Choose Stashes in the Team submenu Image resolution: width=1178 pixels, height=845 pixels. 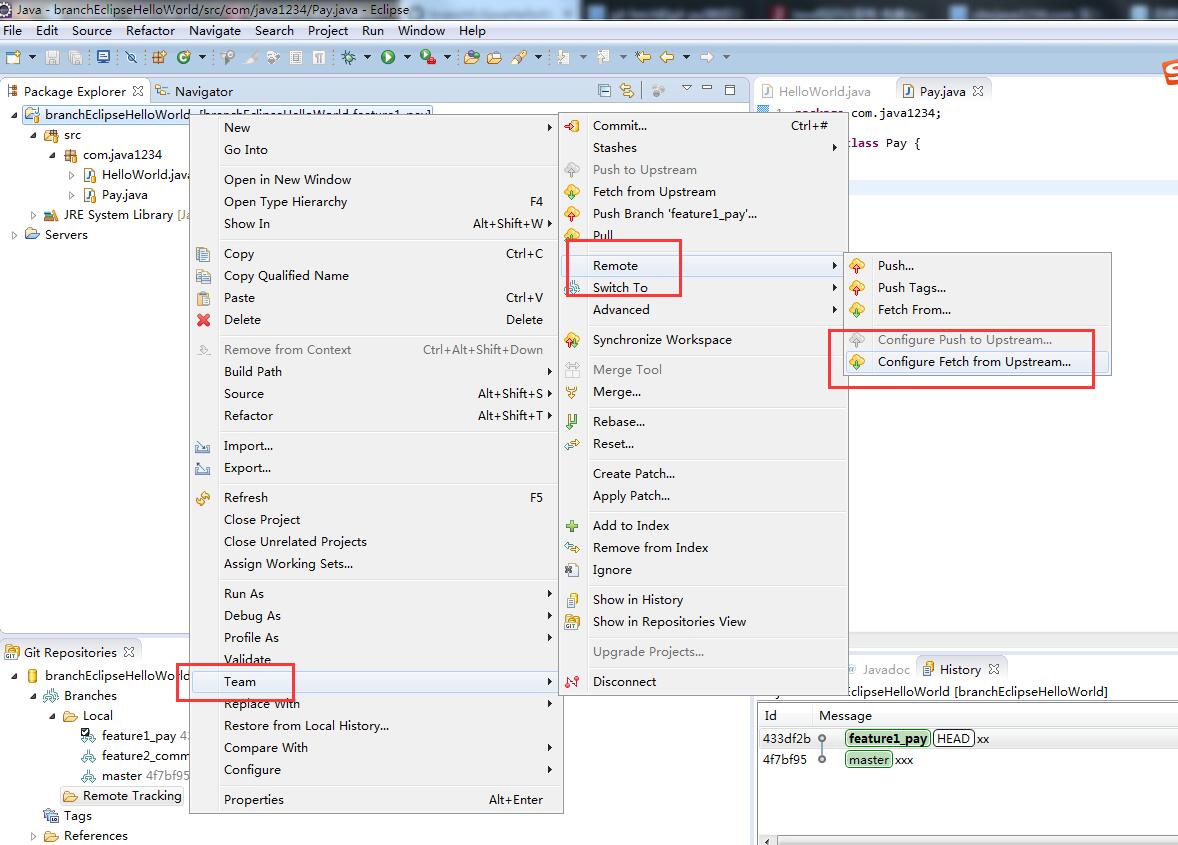[702, 148]
